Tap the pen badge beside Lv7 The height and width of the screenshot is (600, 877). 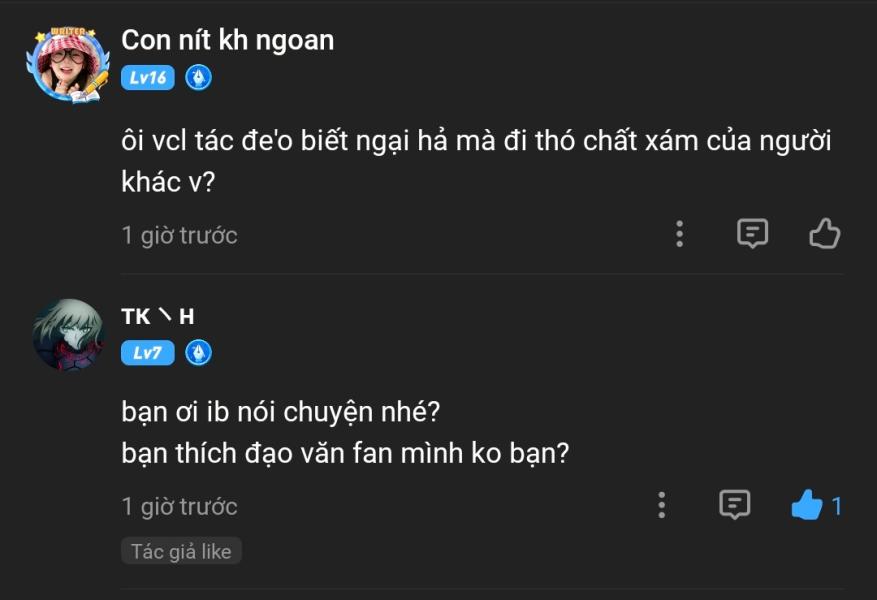tap(199, 353)
